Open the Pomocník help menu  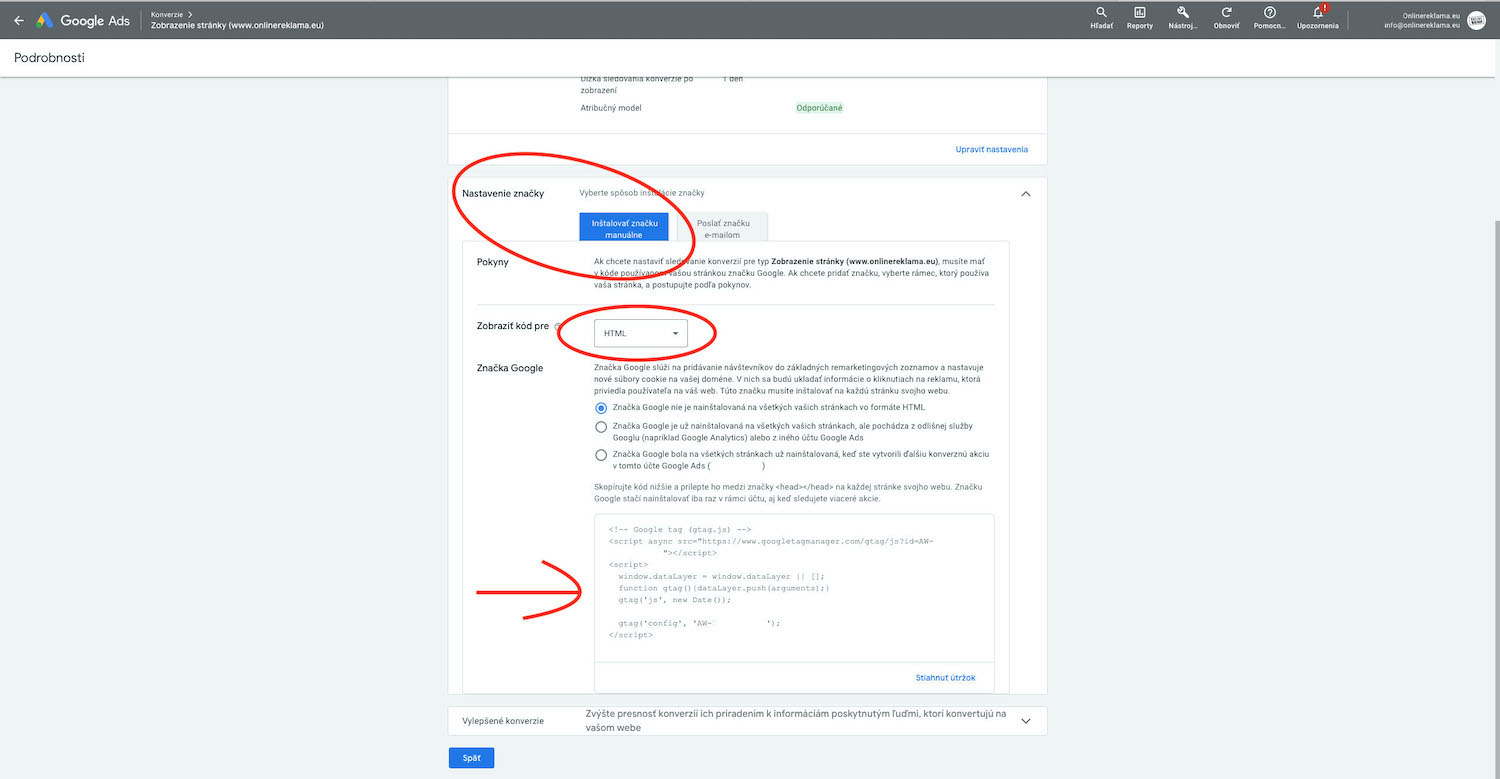(x=1269, y=18)
